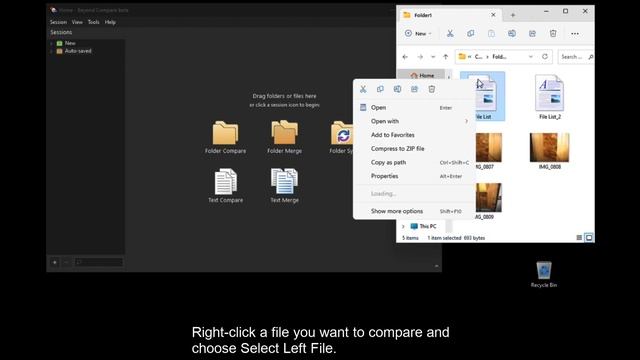Open the recent locations dropdown arrow
The height and width of the screenshot is (360, 640).
433,57
